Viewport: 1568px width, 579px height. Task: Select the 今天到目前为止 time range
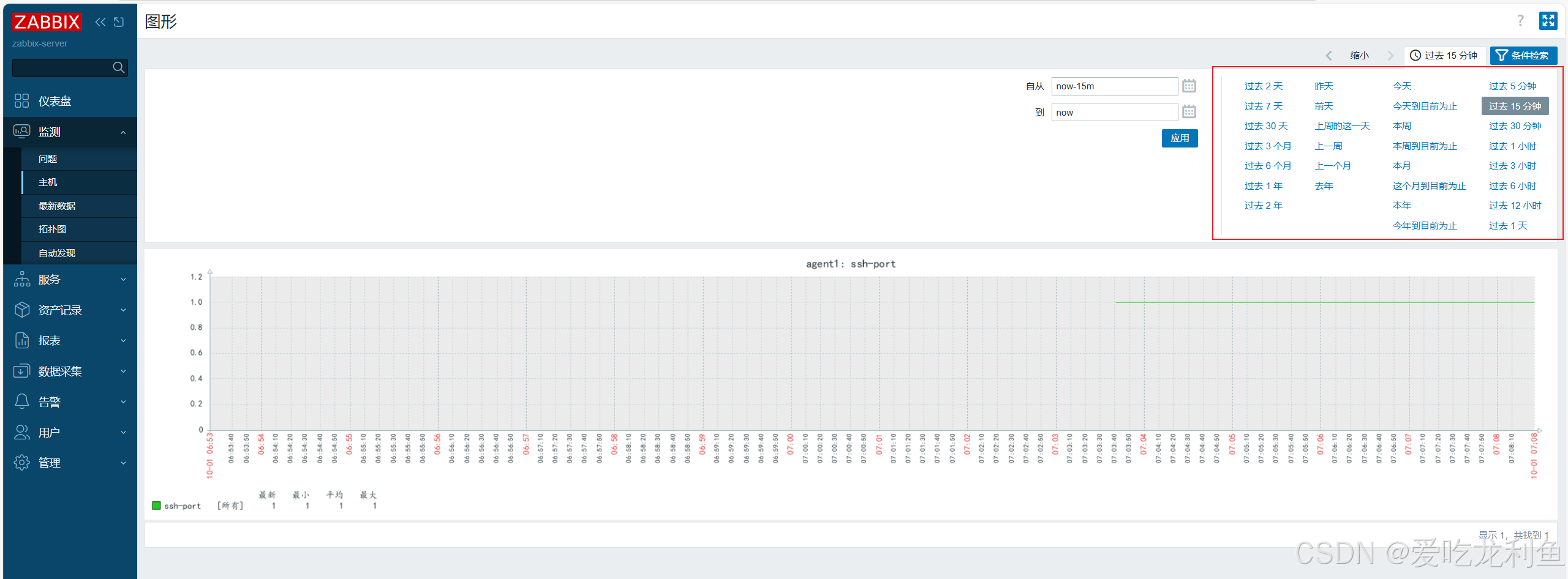coord(1425,106)
